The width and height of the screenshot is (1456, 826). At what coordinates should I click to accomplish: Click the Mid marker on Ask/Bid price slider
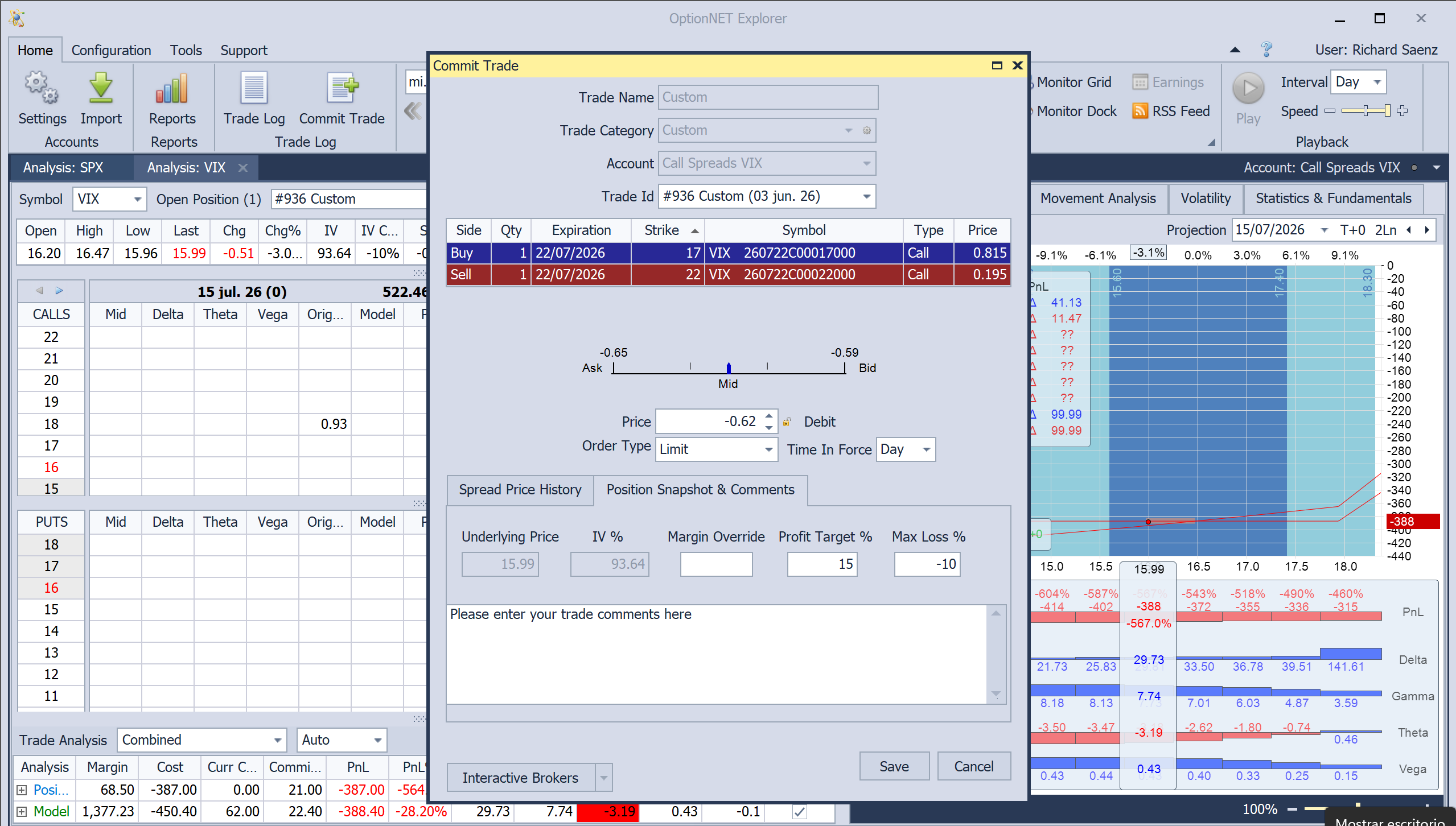click(x=728, y=368)
